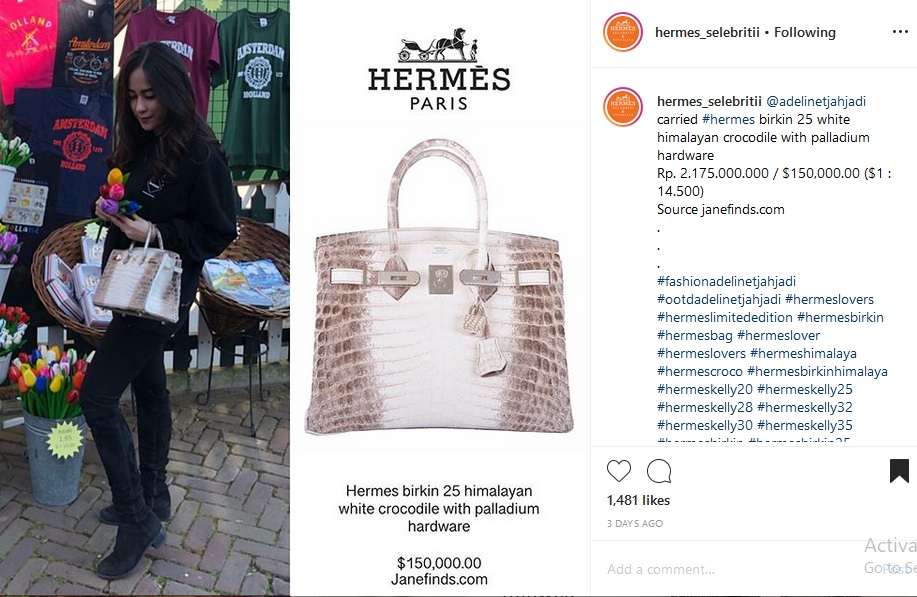This screenshot has height=597, width=917.
Task: Open hermes_selebritii username in header
Action: coord(707,33)
